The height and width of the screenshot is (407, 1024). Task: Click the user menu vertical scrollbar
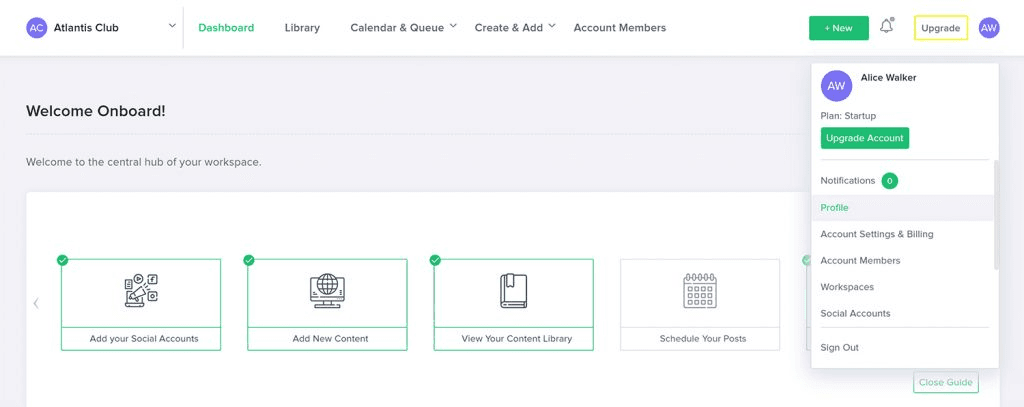click(x=996, y=214)
